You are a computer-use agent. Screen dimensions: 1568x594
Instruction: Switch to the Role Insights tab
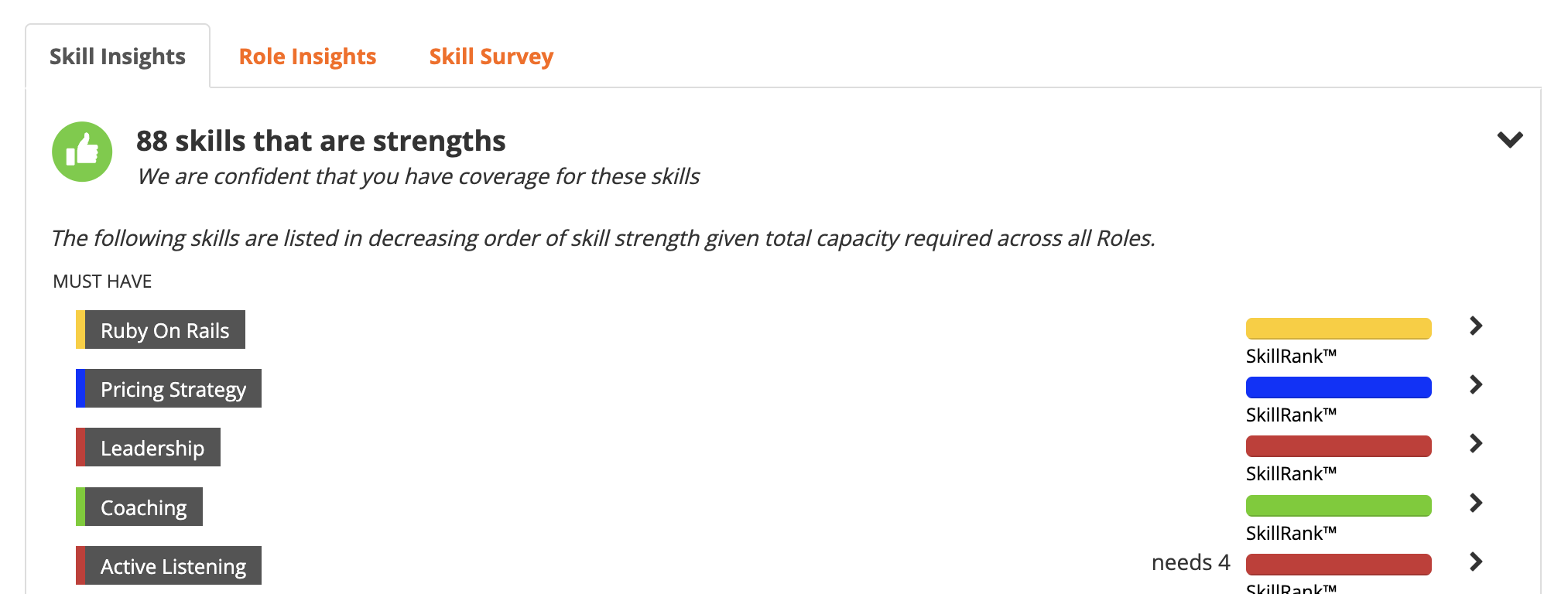[307, 56]
